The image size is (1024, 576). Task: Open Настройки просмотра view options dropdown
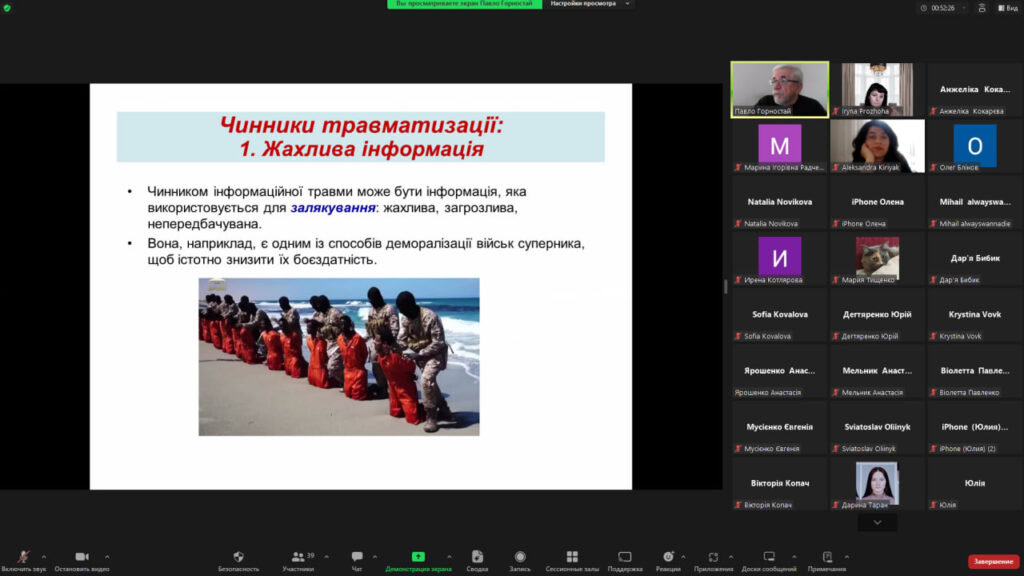595,4
